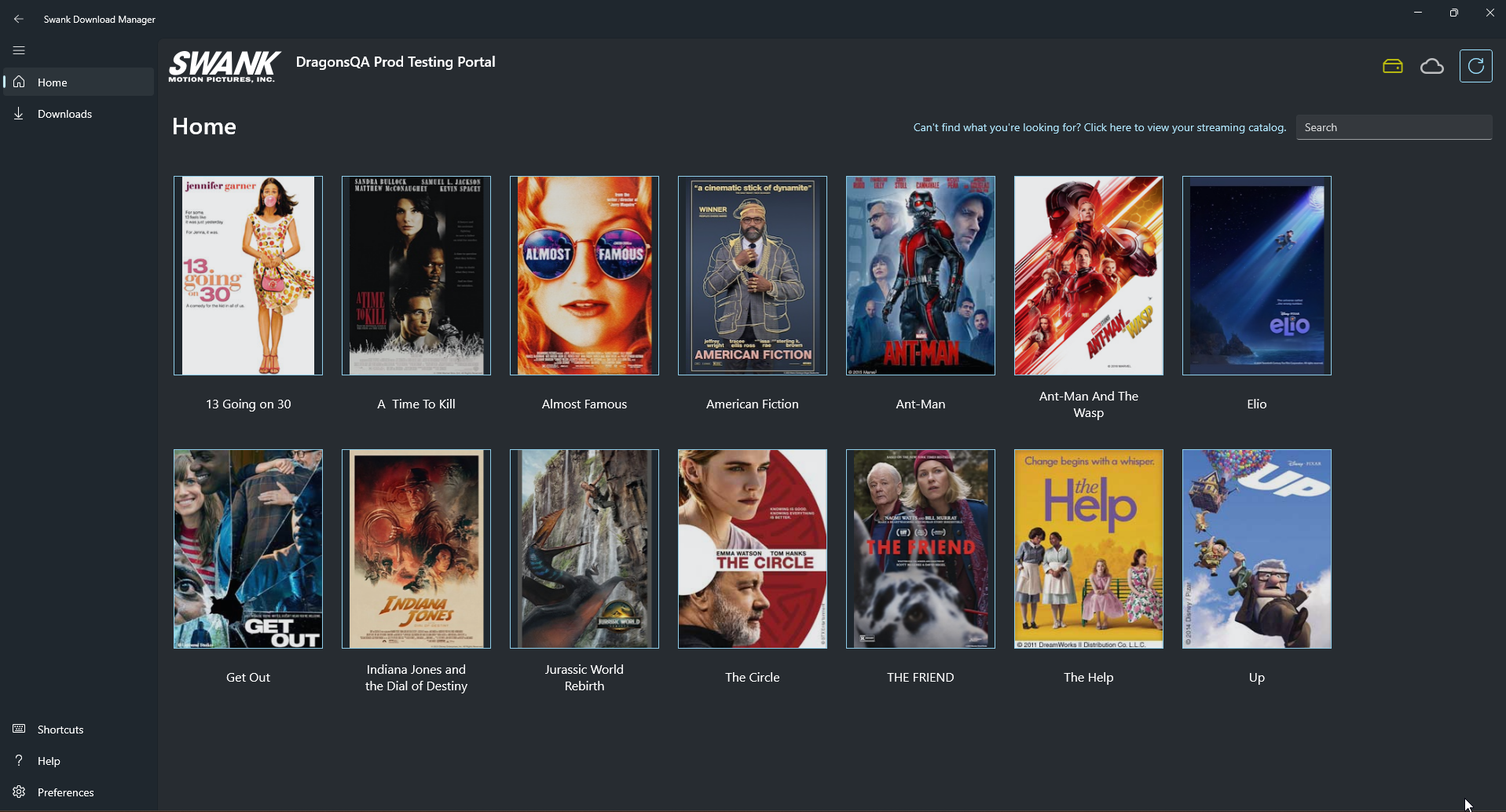The image size is (1506, 812).
Task: Click the streaming catalog link
Action: pos(1099,127)
